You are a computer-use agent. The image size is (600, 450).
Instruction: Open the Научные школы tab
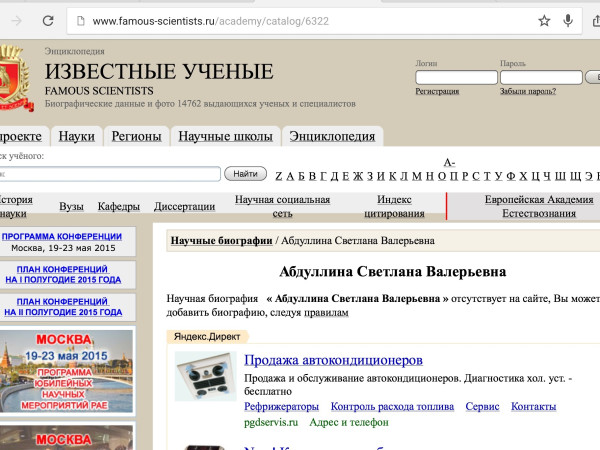click(x=225, y=136)
